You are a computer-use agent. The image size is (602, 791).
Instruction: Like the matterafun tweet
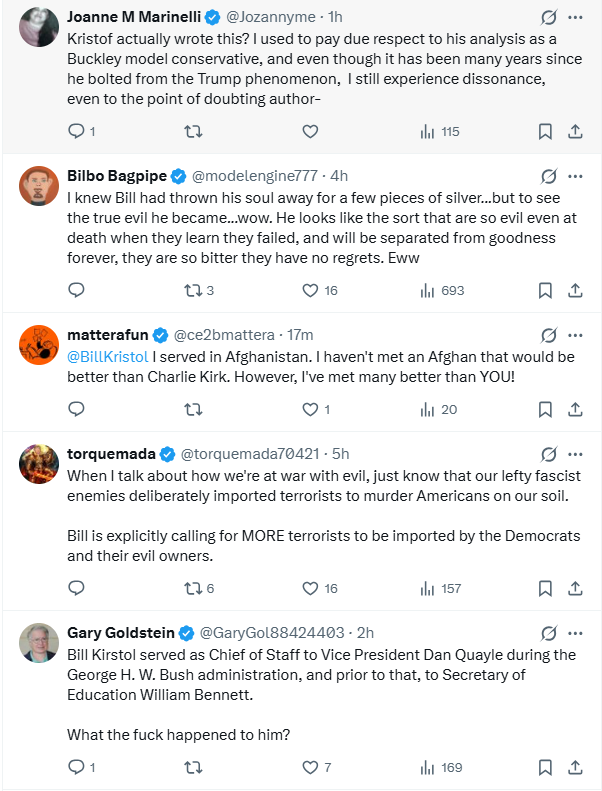click(x=310, y=409)
